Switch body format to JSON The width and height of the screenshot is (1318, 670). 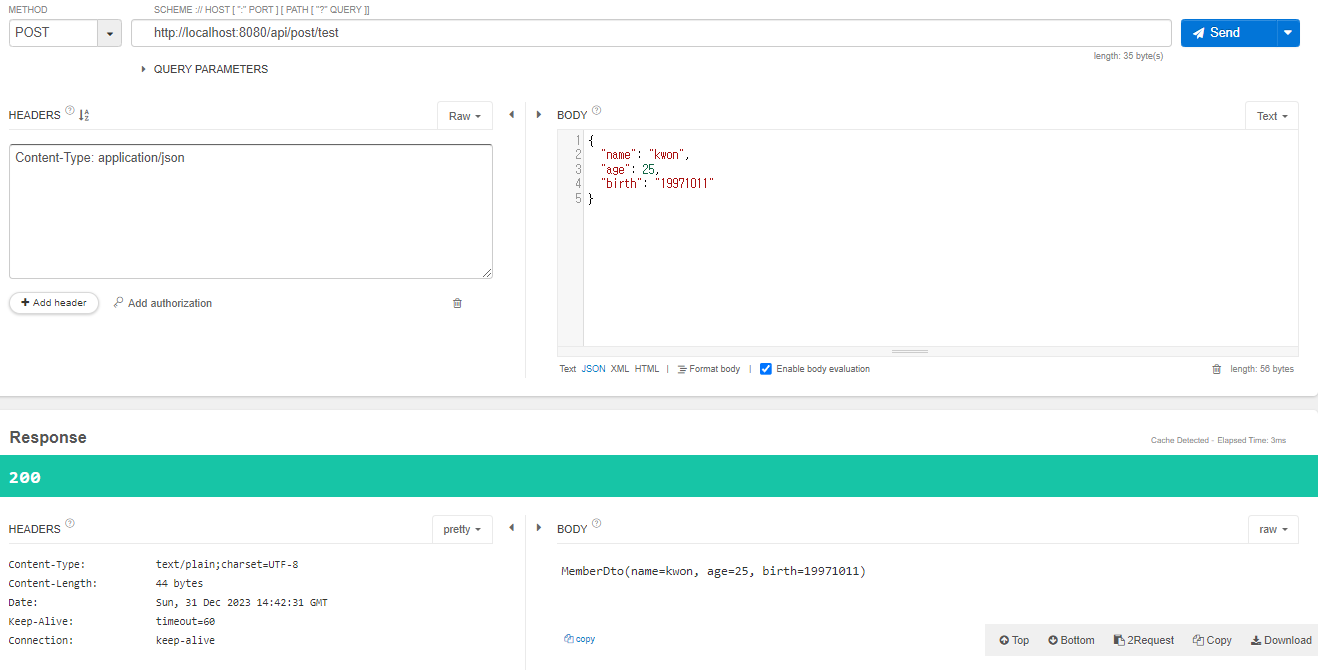[593, 368]
